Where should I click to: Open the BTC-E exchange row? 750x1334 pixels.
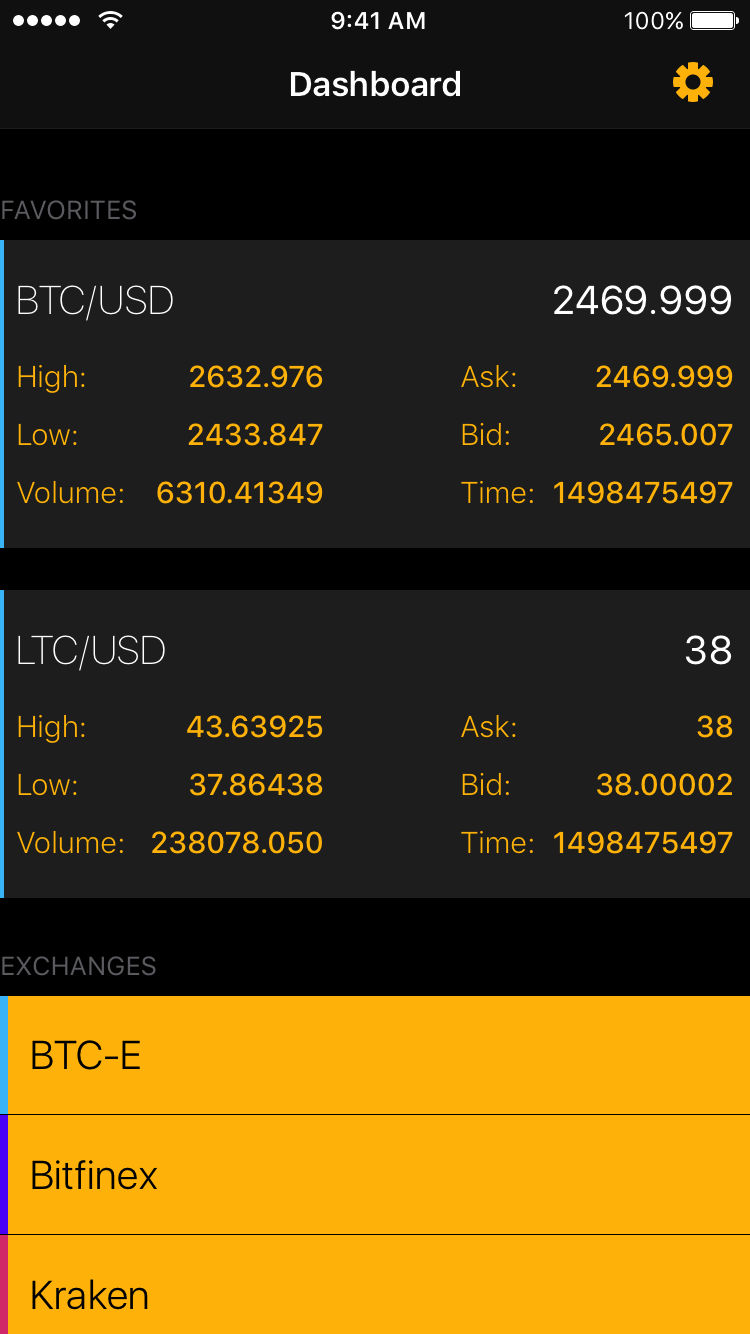click(x=375, y=1055)
